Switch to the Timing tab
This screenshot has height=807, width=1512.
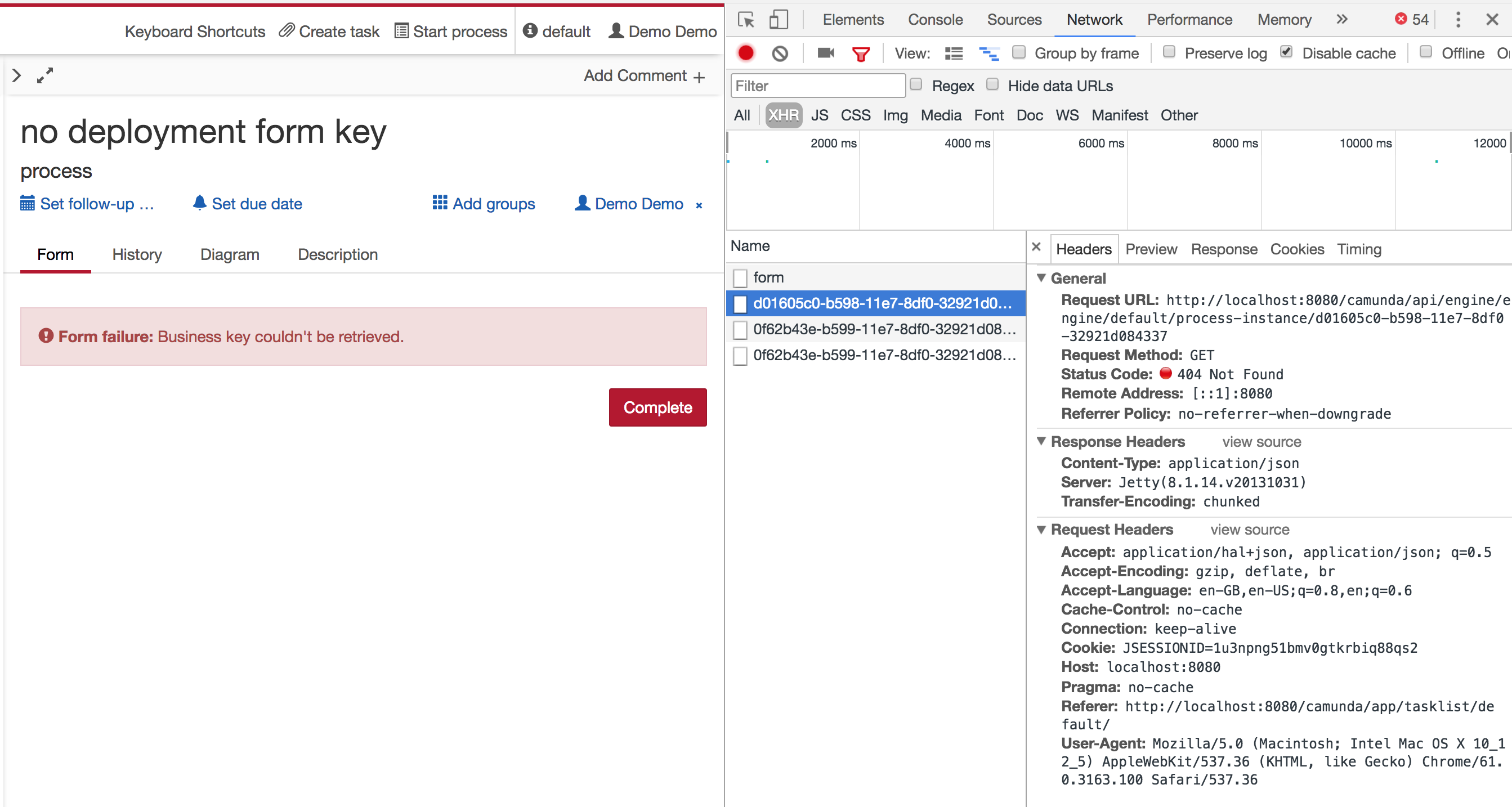pos(1359,249)
